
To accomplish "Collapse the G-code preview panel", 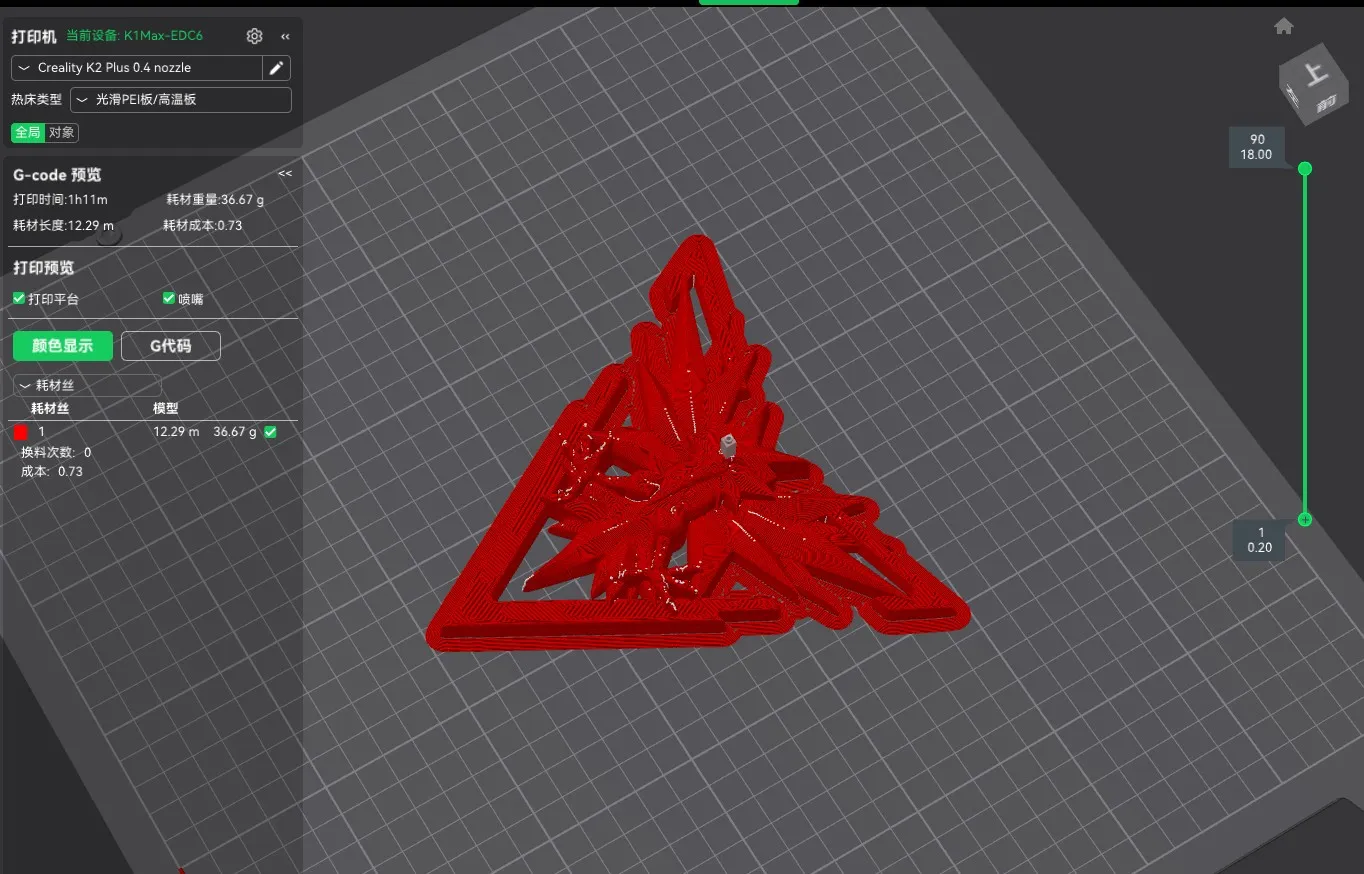I will [x=285, y=173].
